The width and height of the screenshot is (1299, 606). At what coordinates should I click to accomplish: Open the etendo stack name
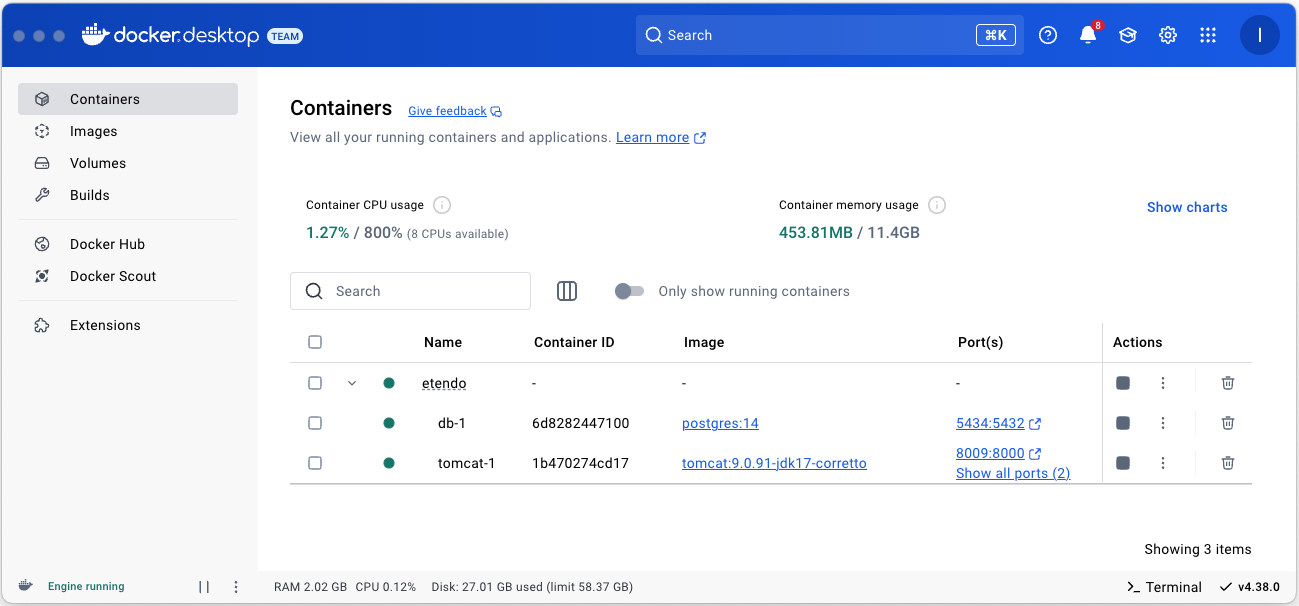(x=444, y=383)
